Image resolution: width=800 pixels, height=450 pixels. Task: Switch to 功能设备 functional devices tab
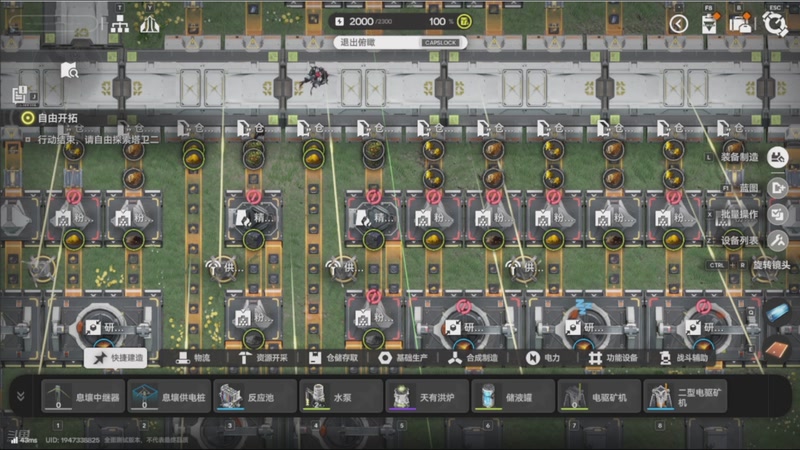[613, 358]
